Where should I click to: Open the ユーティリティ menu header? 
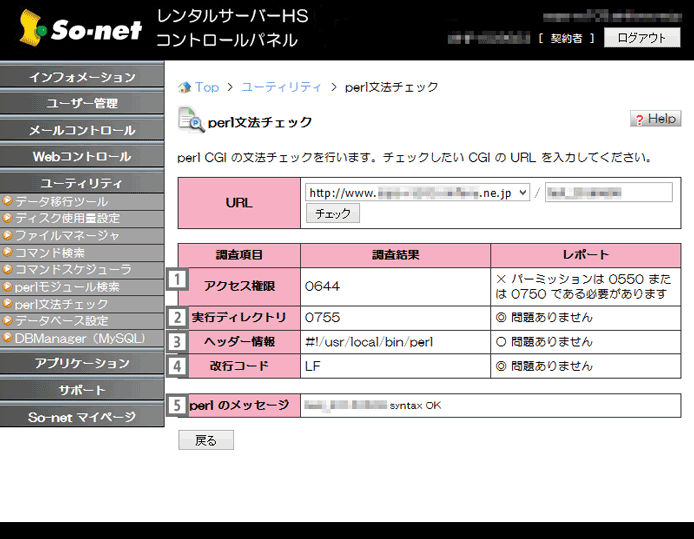click(x=82, y=182)
